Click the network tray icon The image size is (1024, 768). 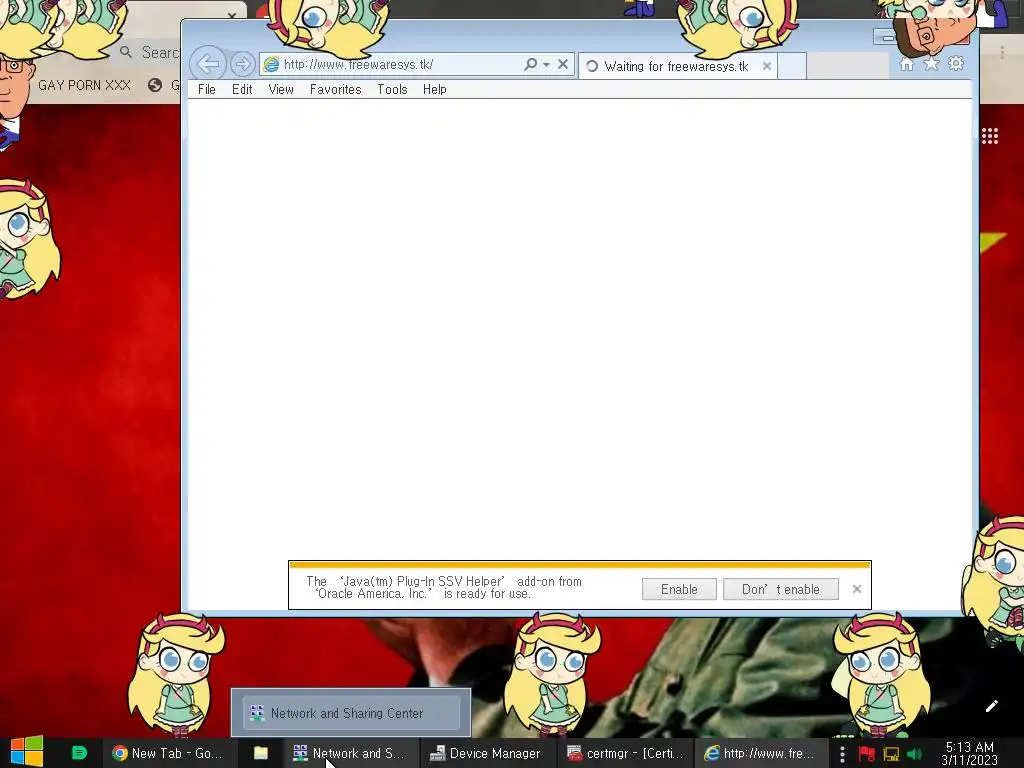point(891,754)
